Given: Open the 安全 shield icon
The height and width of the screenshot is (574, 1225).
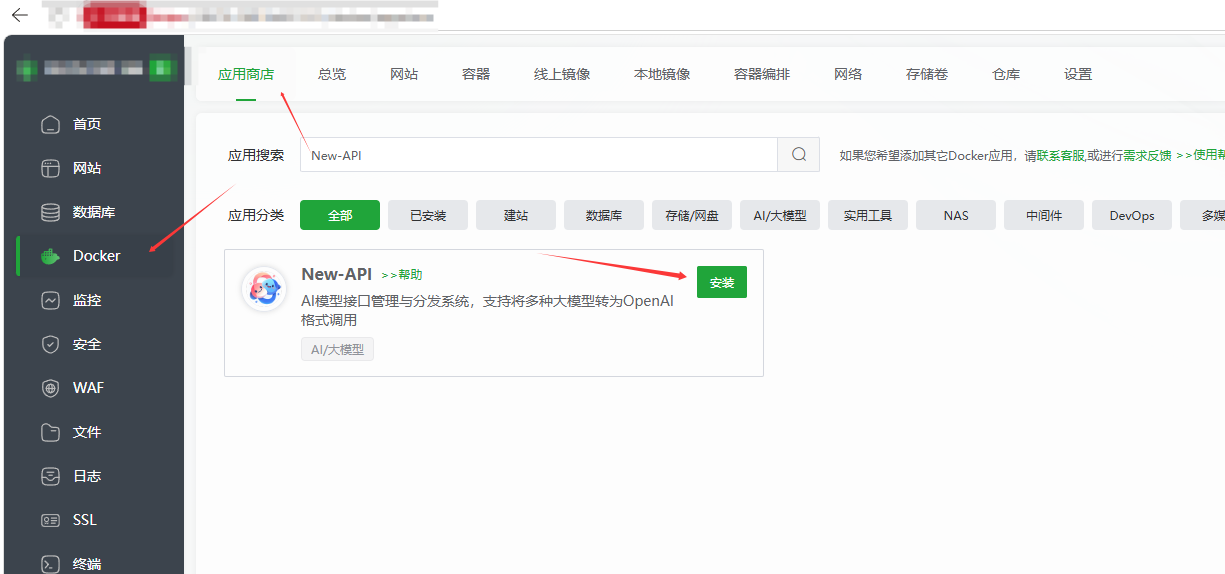Looking at the screenshot, I should (50, 344).
